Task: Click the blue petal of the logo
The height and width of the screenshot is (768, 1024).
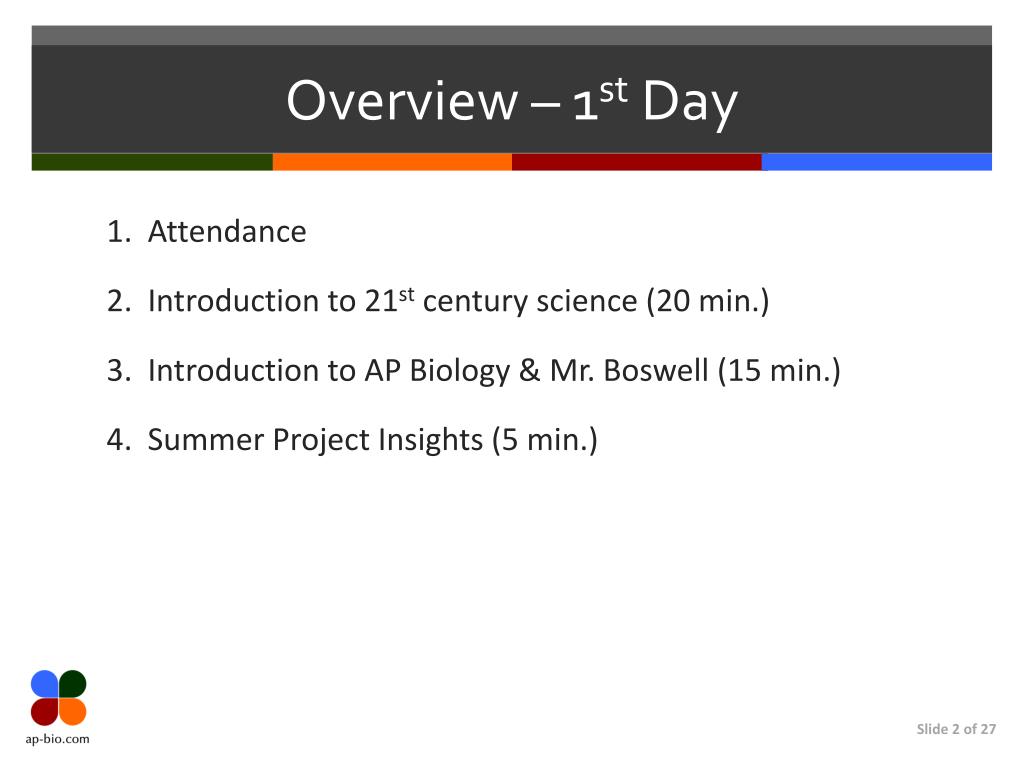Action: point(44,683)
